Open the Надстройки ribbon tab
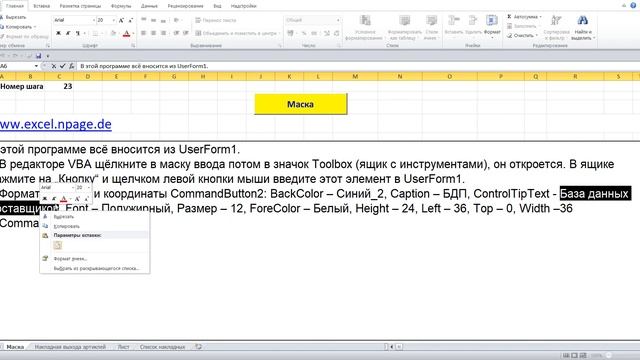The width and height of the screenshot is (640, 360). pyautogui.click(x=243, y=6)
